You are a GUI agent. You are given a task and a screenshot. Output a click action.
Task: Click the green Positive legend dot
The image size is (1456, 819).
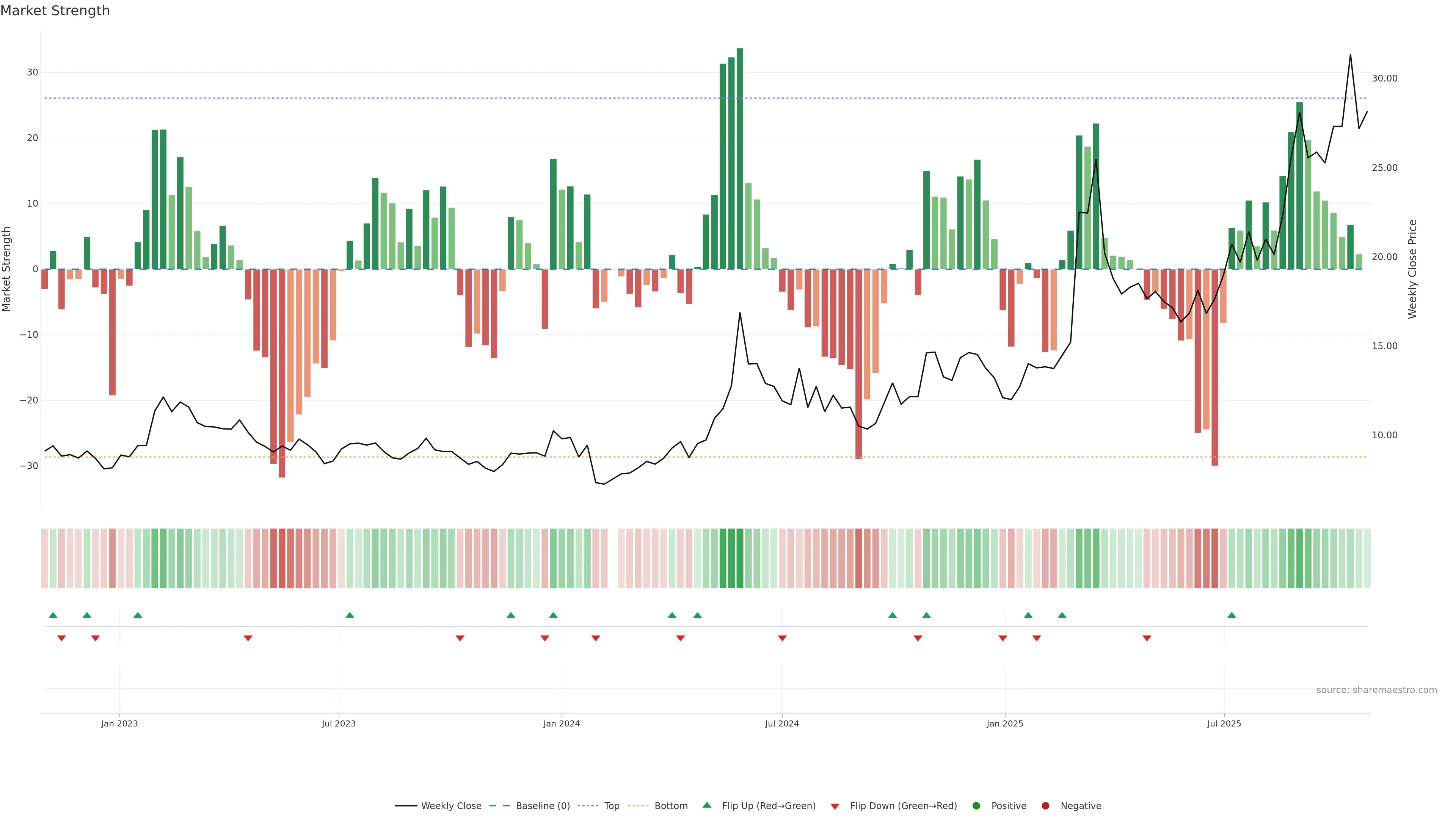coord(976,806)
